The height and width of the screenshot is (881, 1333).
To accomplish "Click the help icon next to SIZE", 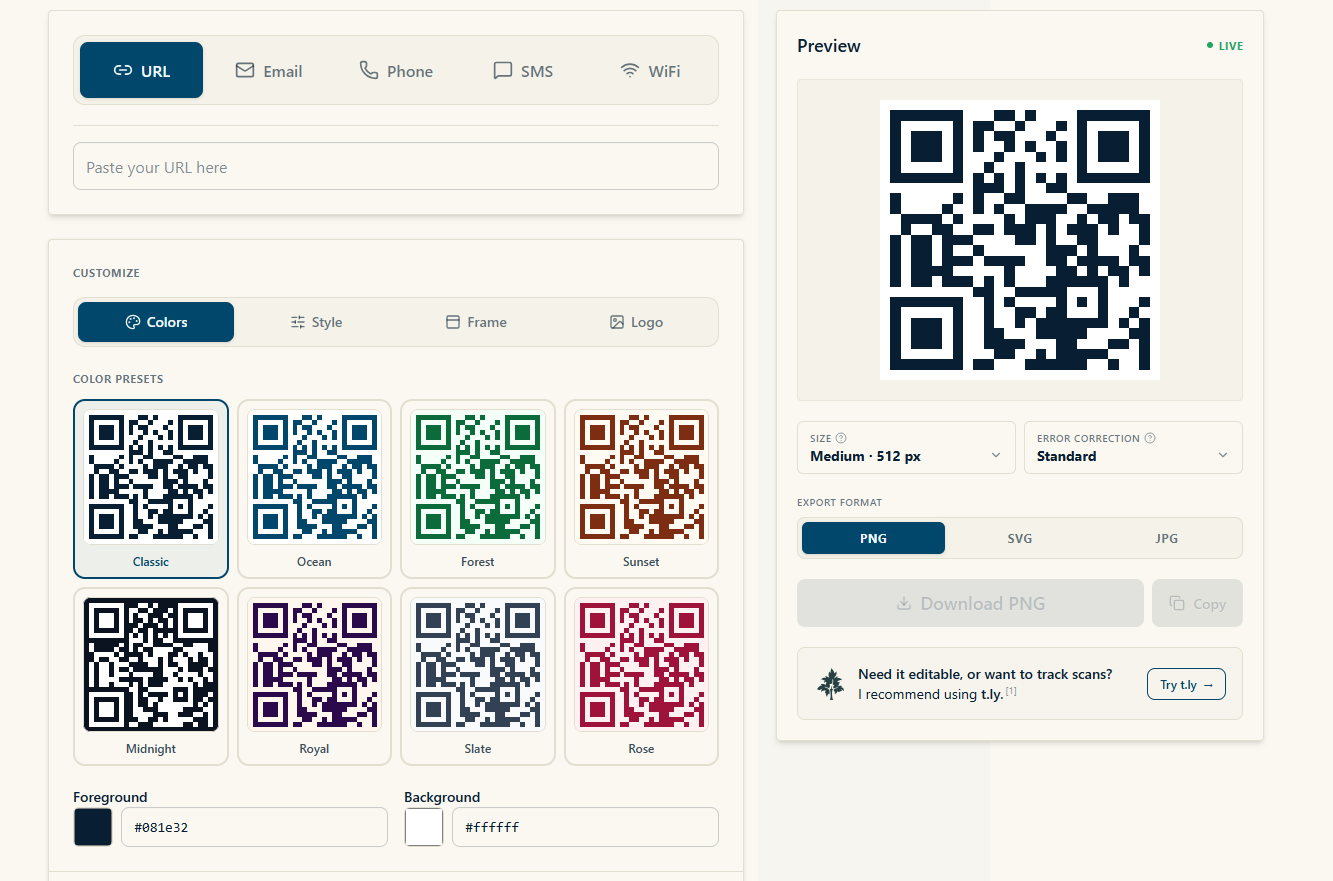I will tap(841, 438).
